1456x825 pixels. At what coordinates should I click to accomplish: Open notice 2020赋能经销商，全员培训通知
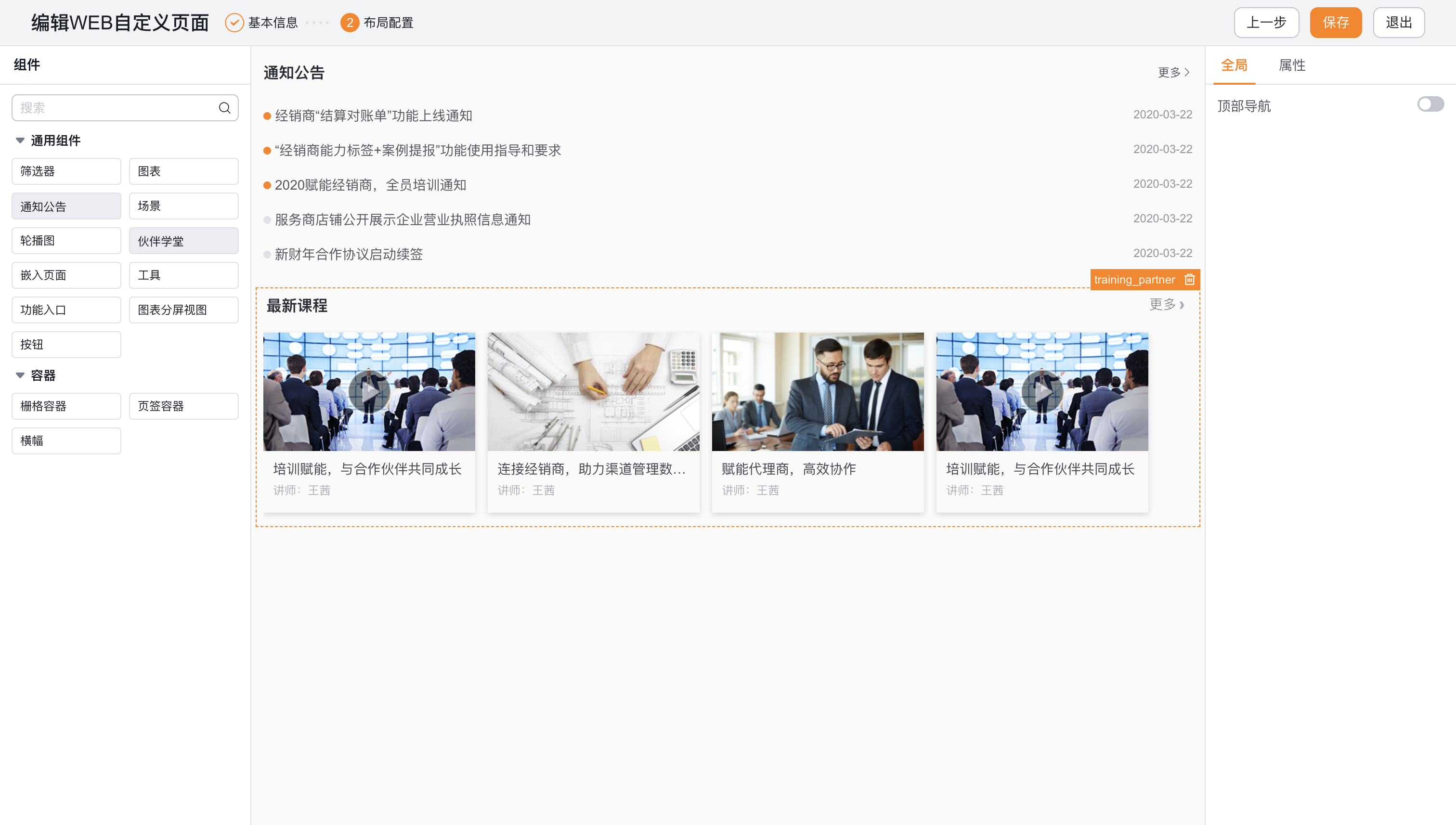point(371,185)
